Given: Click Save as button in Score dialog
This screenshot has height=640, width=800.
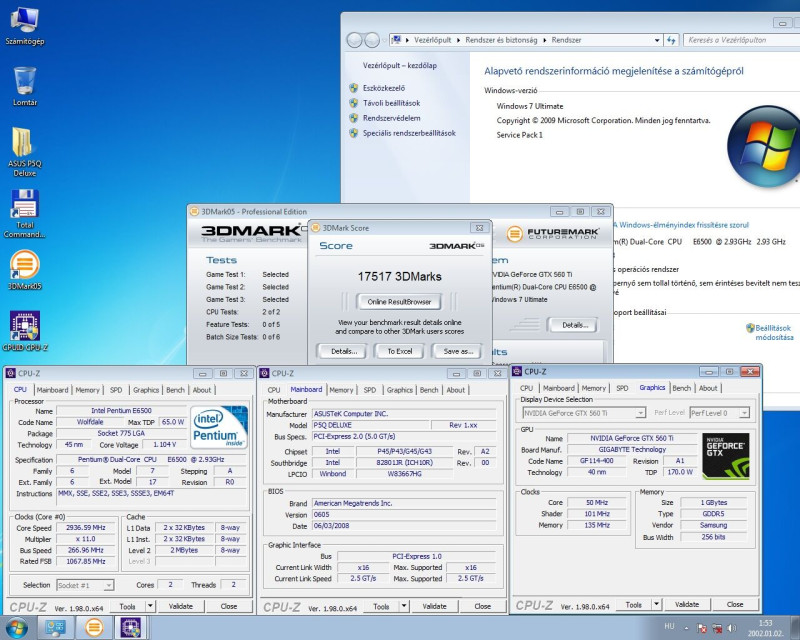Looking at the screenshot, I should [x=458, y=351].
